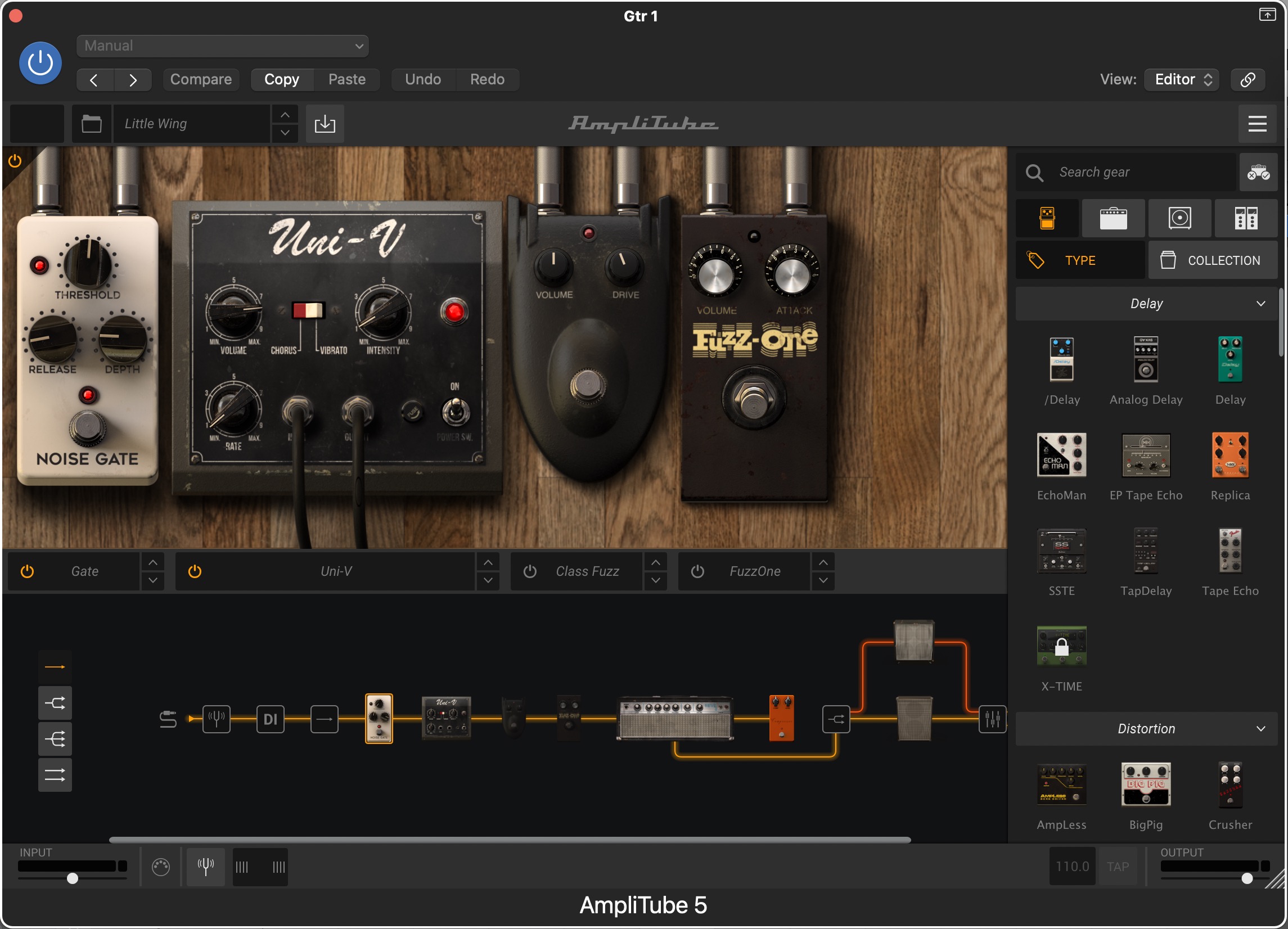Change Class Fuzz slot to previous model

click(656, 563)
